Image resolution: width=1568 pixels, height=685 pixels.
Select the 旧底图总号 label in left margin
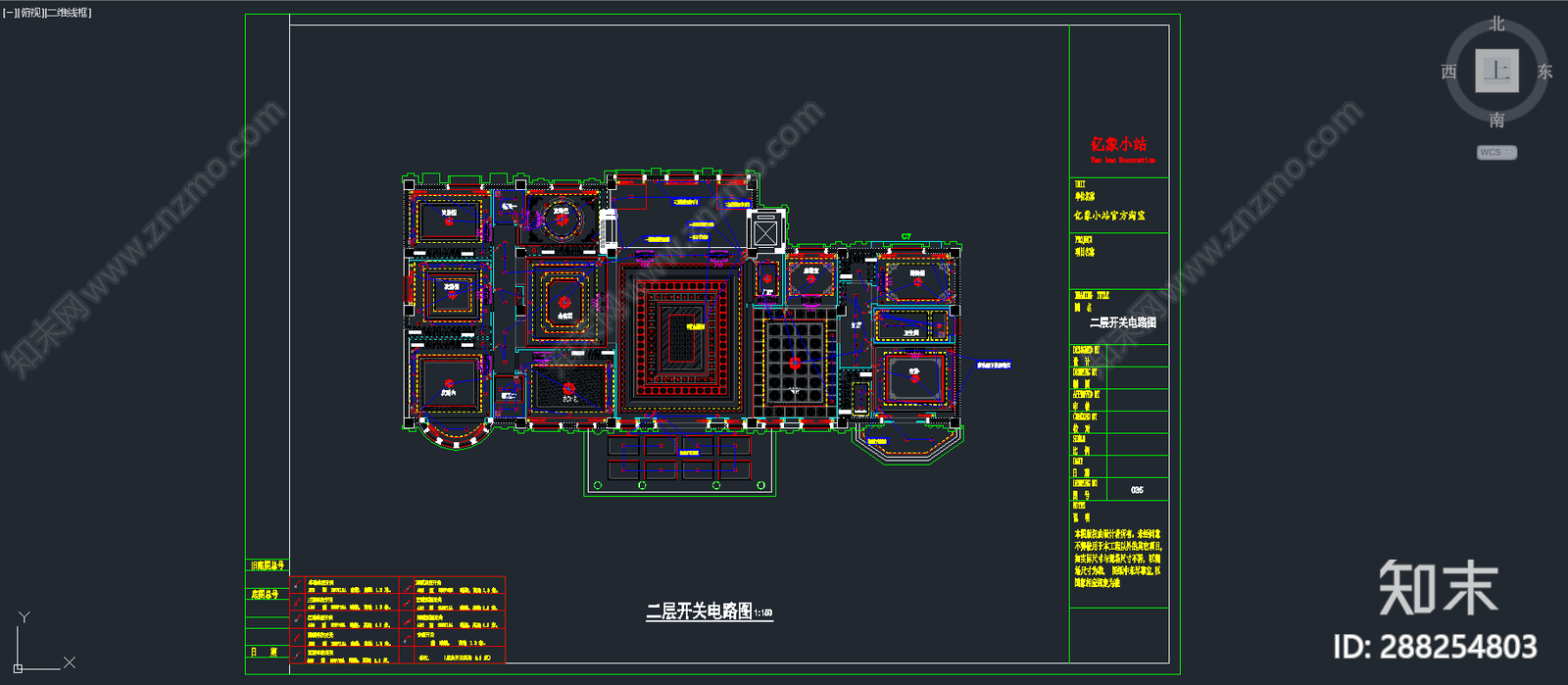tap(267, 565)
